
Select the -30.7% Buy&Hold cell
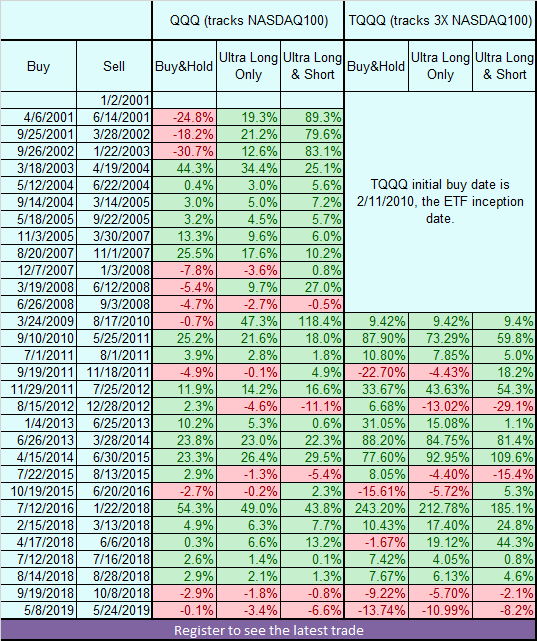pos(184,151)
